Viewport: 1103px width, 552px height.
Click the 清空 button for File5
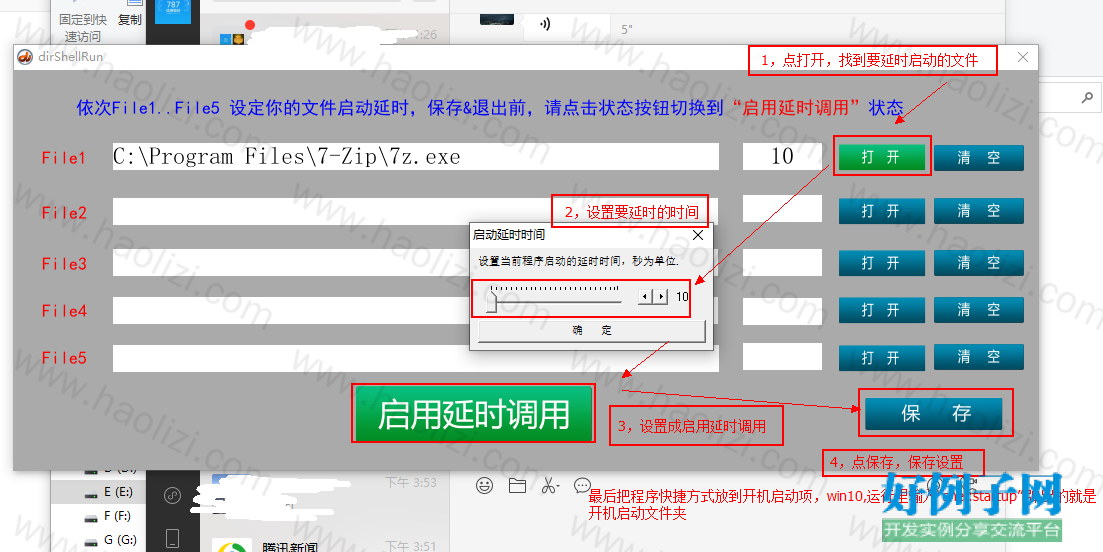click(978, 358)
